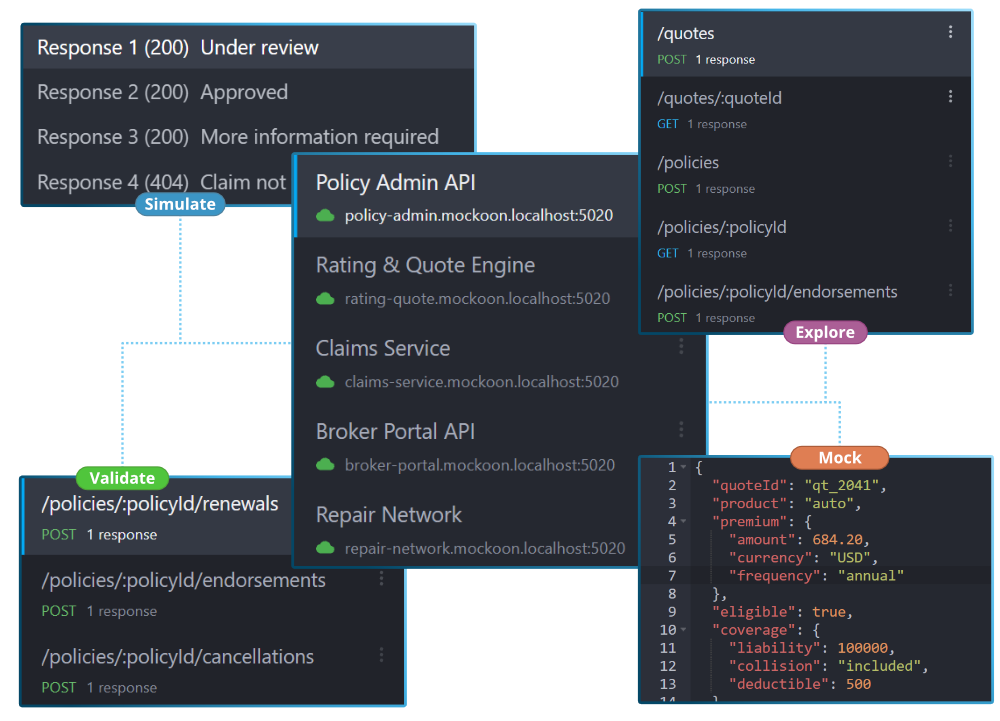Viewport: 1000px width, 721px height.
Task: Open the /policies/:policyId/endorsements route in the Validate panel
Action: pyautogui.click(x=214, y=594)
